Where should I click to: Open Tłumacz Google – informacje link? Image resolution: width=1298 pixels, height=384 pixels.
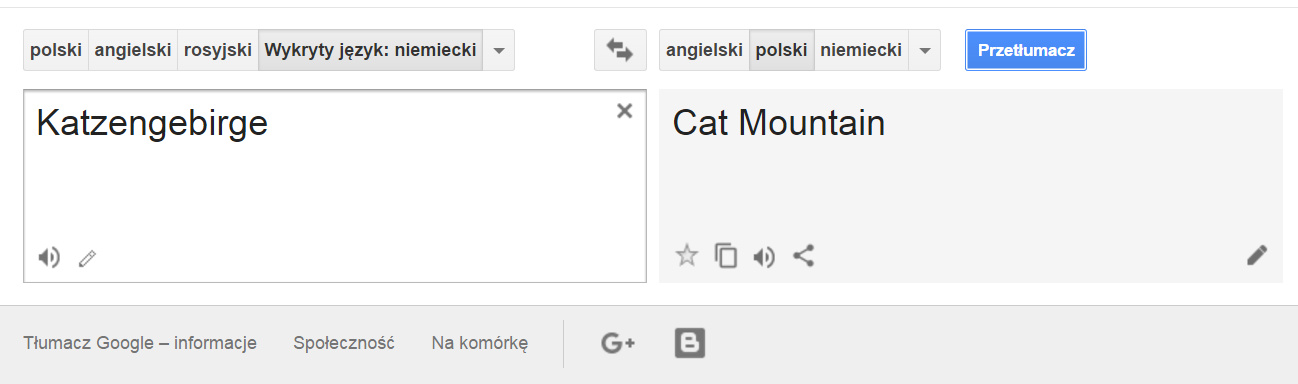[x=140, y=343]
